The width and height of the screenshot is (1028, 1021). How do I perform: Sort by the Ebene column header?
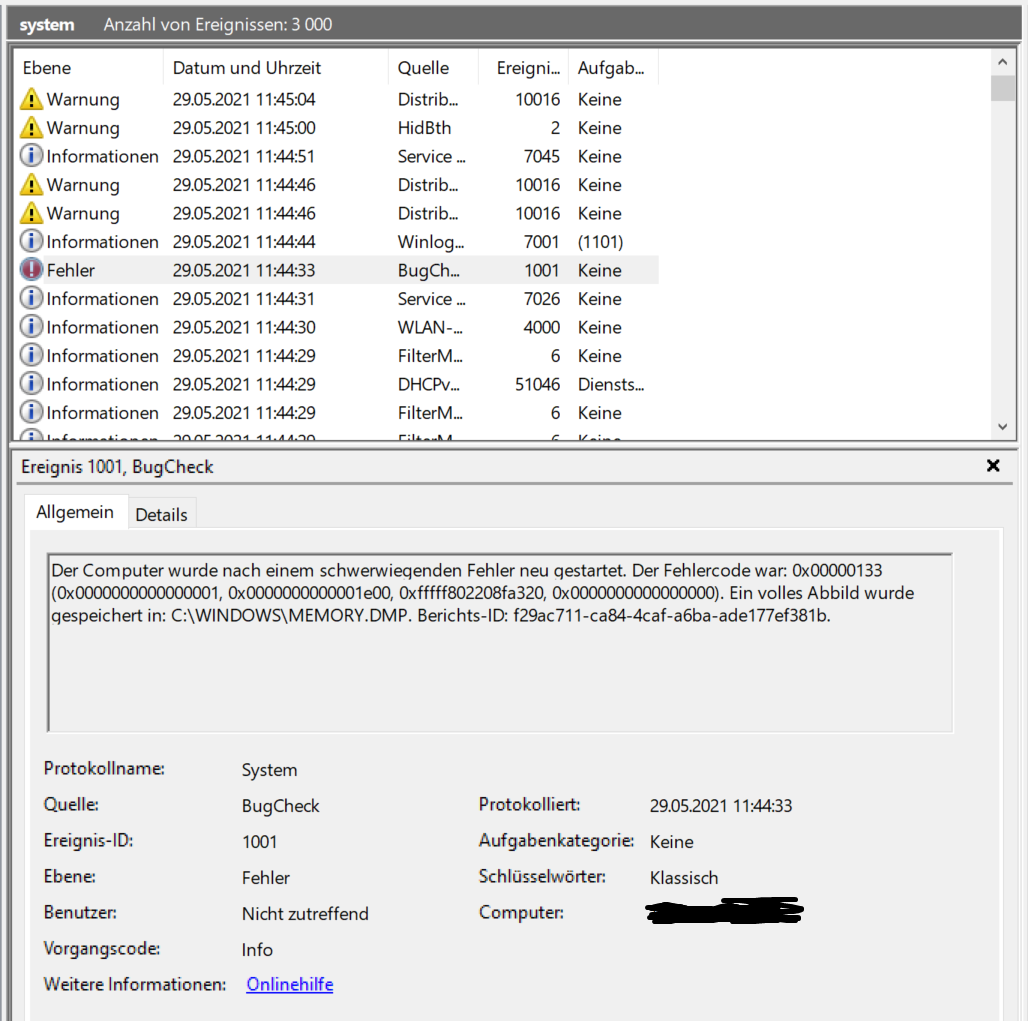point(87,68)
